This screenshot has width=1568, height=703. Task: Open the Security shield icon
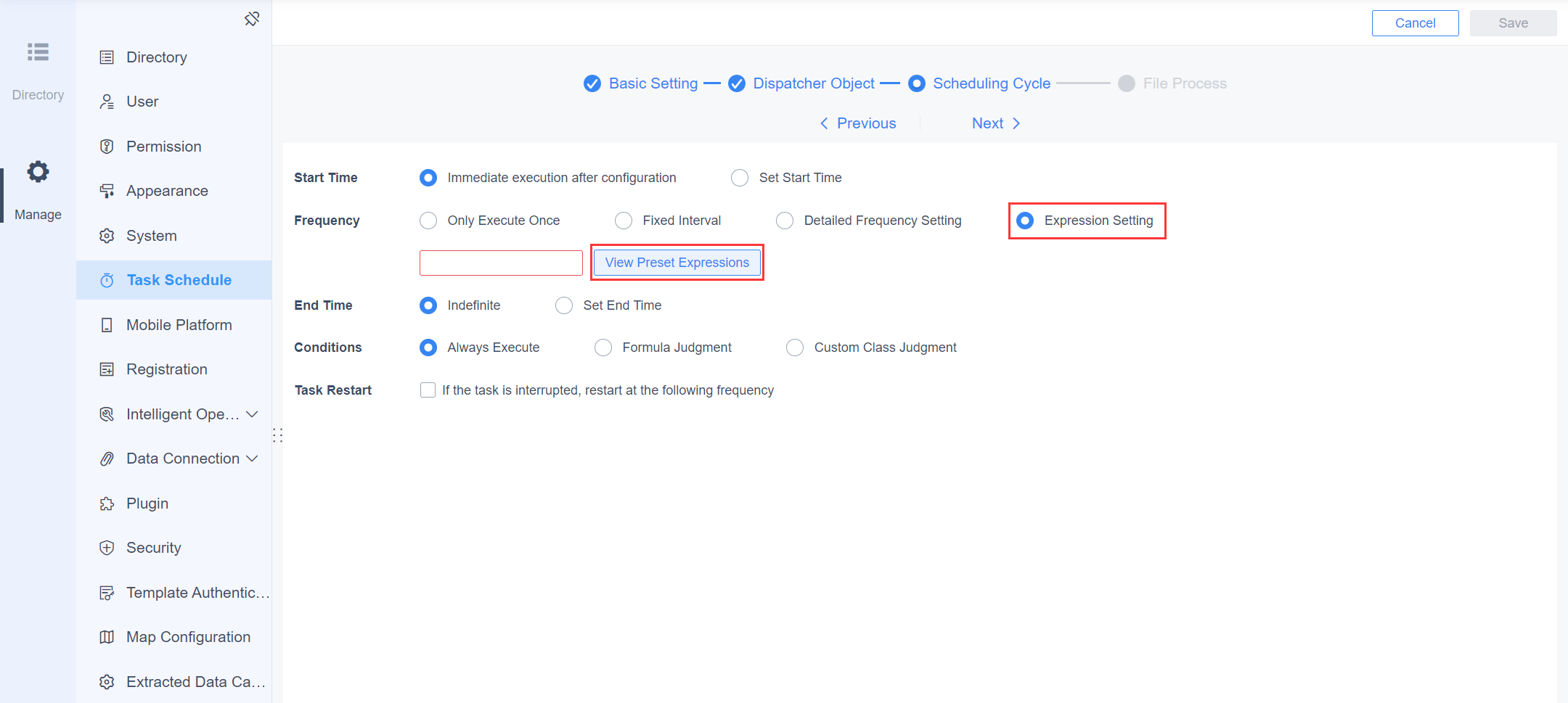click(x=107, y=548)
